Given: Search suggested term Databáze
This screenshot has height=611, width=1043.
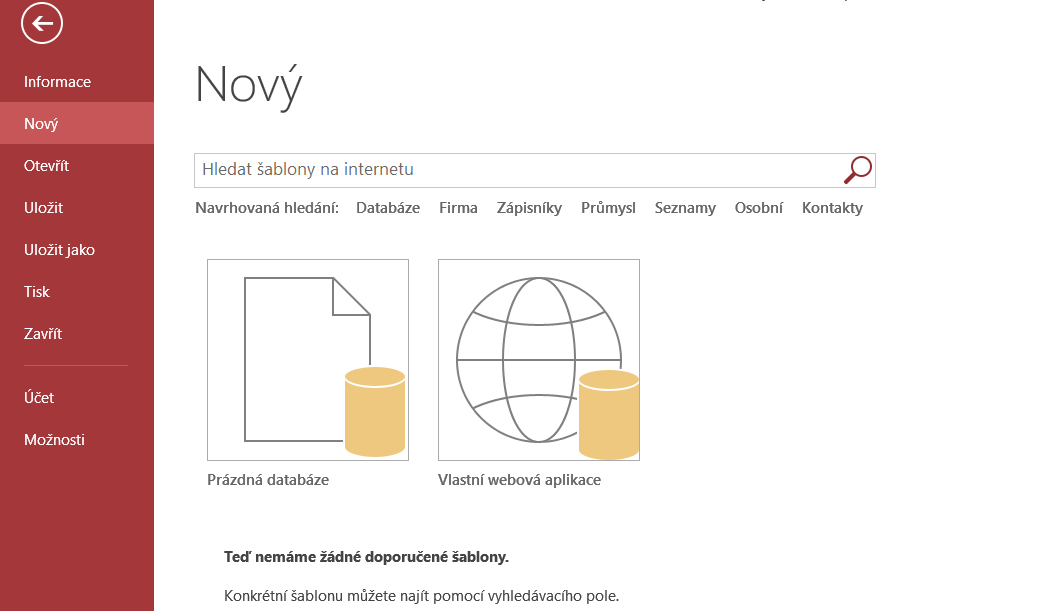Looking at the screenshot, I should click(388, 208).
